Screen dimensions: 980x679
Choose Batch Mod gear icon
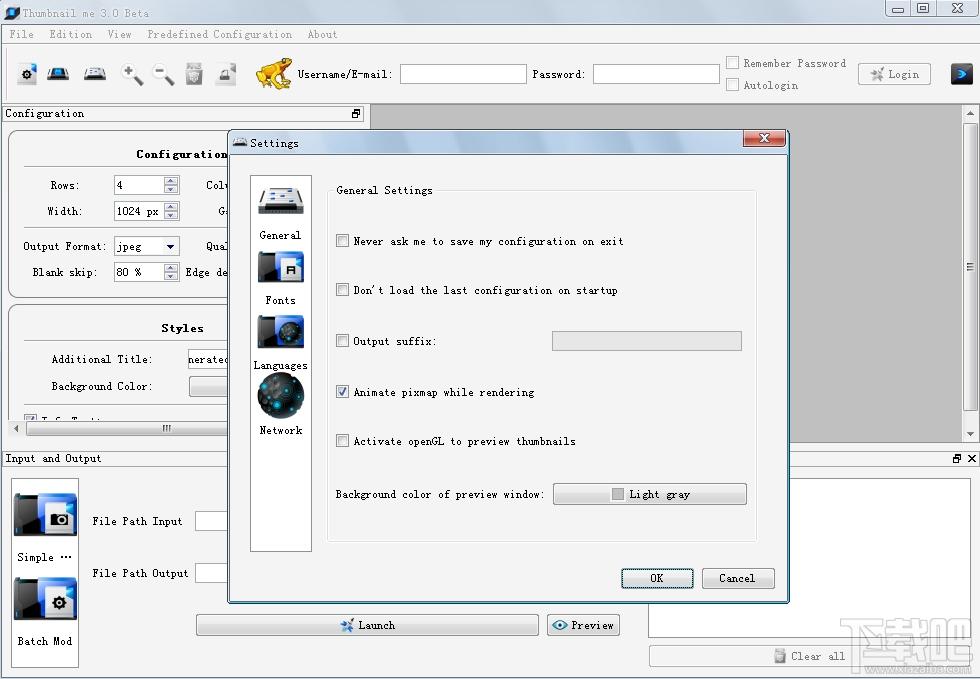(45, 599)
